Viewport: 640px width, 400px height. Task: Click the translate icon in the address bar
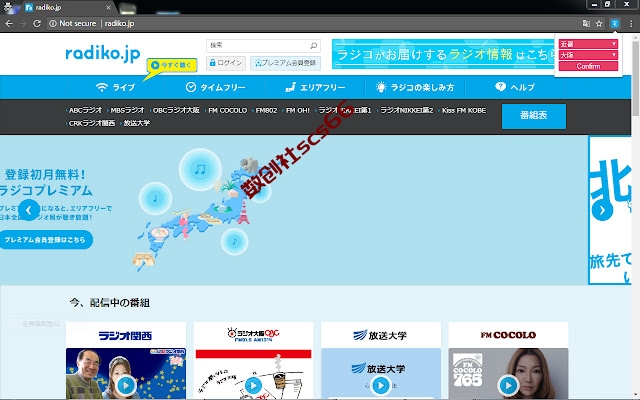click(x=586, y=24)
